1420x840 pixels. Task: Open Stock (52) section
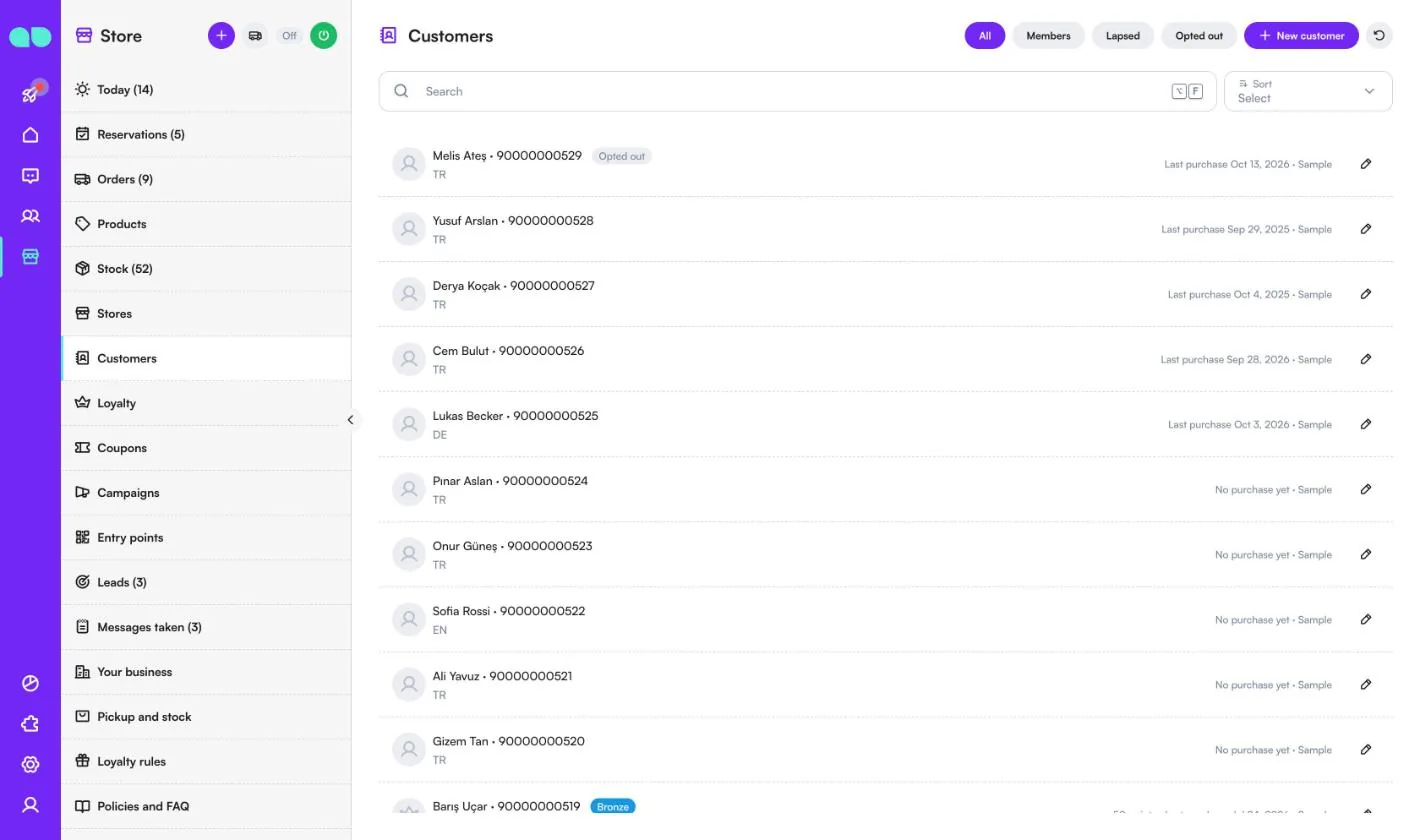[206, 269]
